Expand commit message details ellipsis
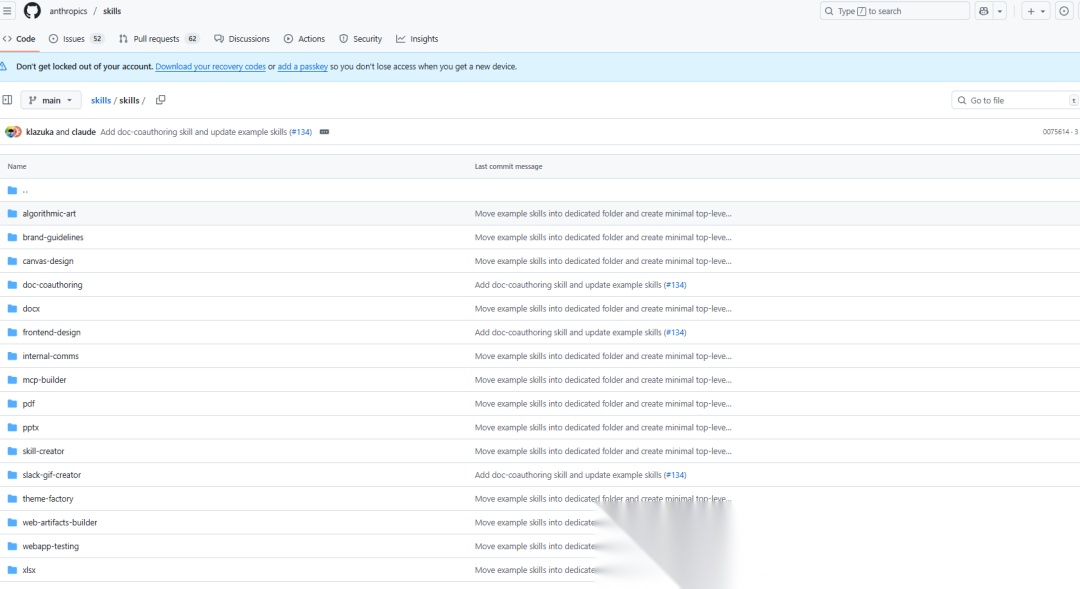This screenshot has height=589, width=1080. pyautogui.click(x=324, y=132)
